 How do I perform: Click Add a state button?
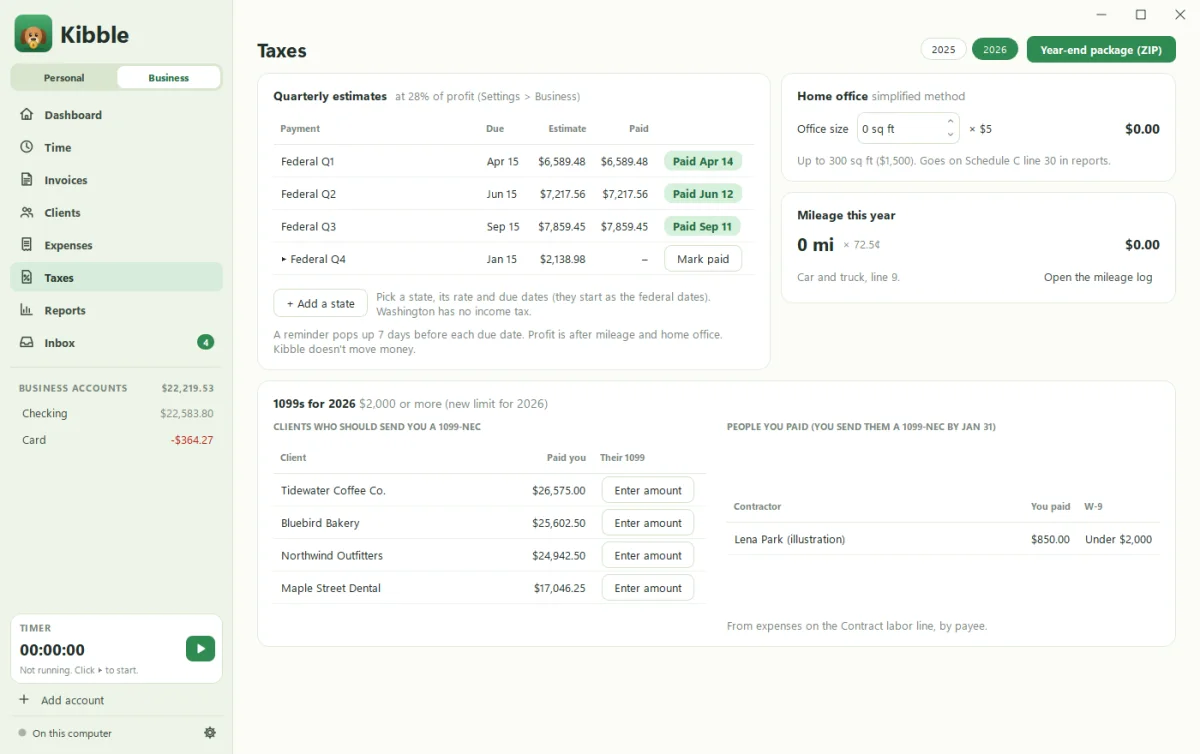pyautogui.click(x=320, y=304)
